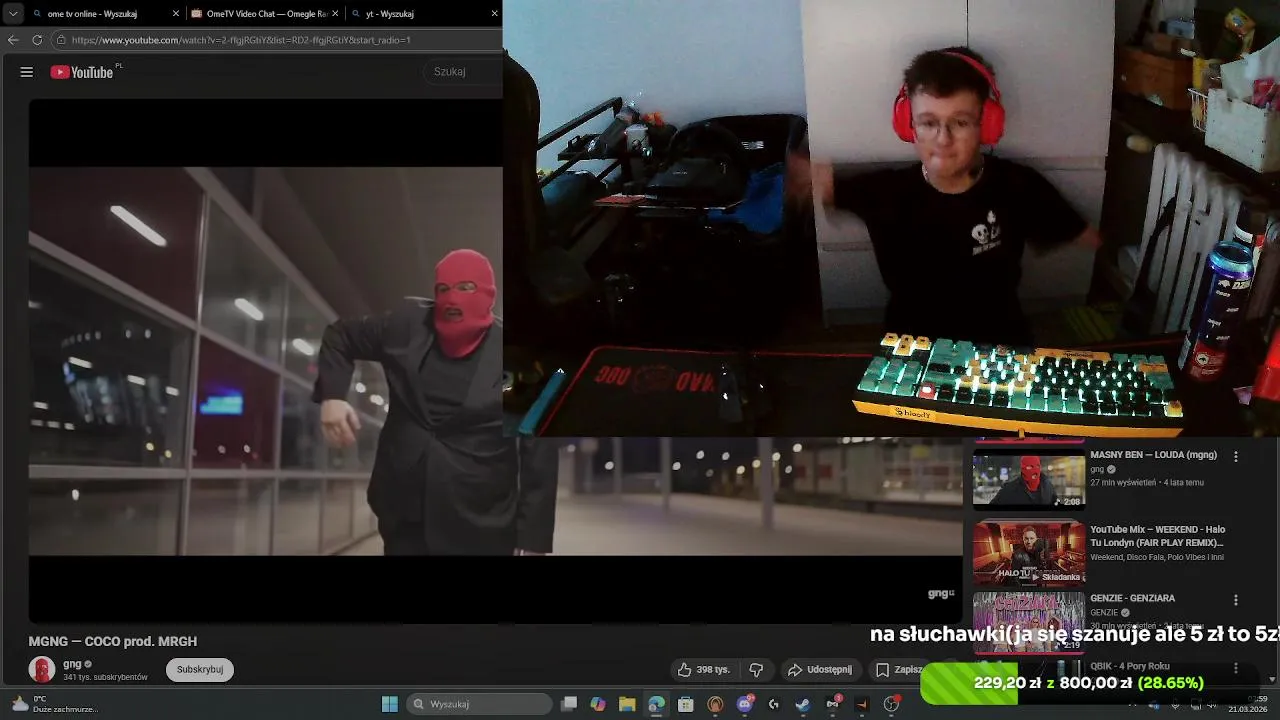
Task: Open Microsoft Store from the taskbar
Action: click(686, 704)
